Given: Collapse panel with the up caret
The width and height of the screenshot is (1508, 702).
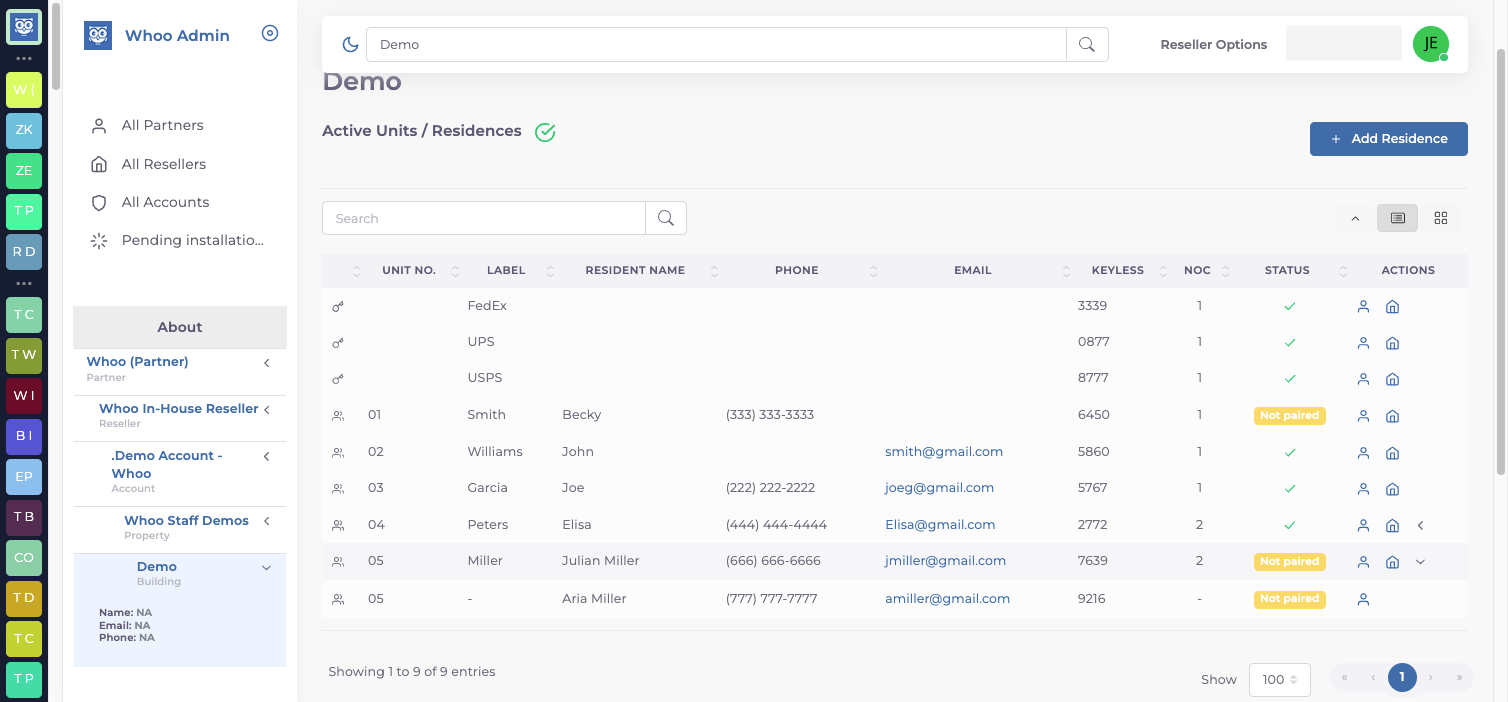Looking at the screenshot, I should pyautogui.click(x=1355, y=218).
